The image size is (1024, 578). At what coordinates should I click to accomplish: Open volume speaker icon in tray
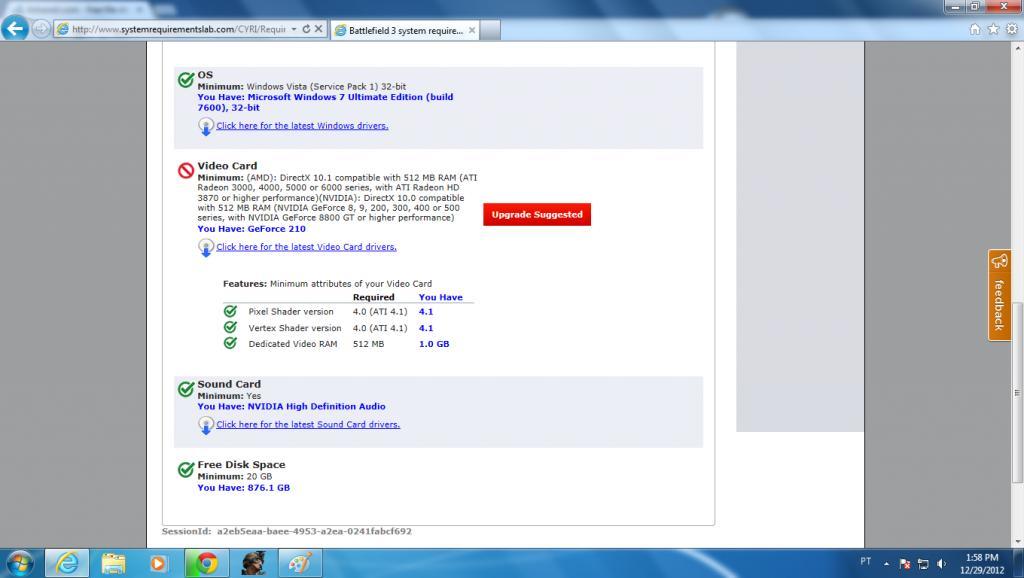tap(941, 564)
